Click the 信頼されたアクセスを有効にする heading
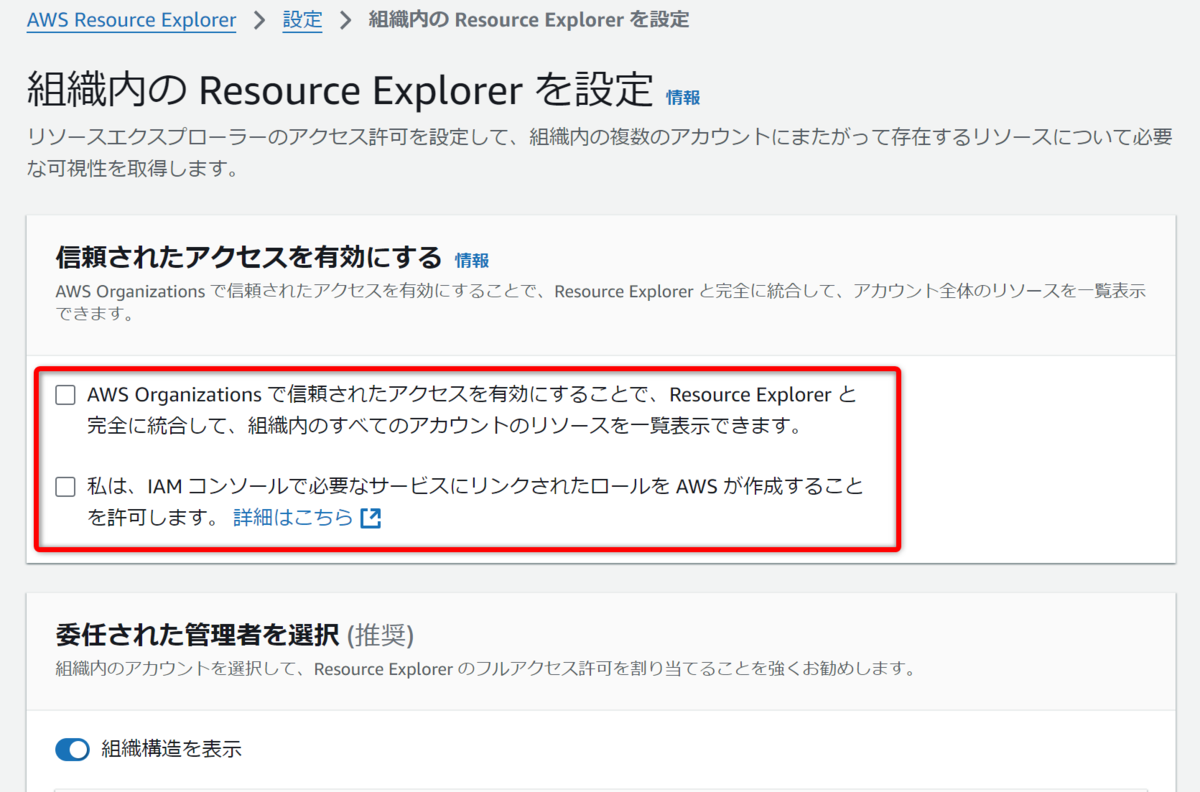The height and width of the screenshot is (792, 1200). (249, 258)
